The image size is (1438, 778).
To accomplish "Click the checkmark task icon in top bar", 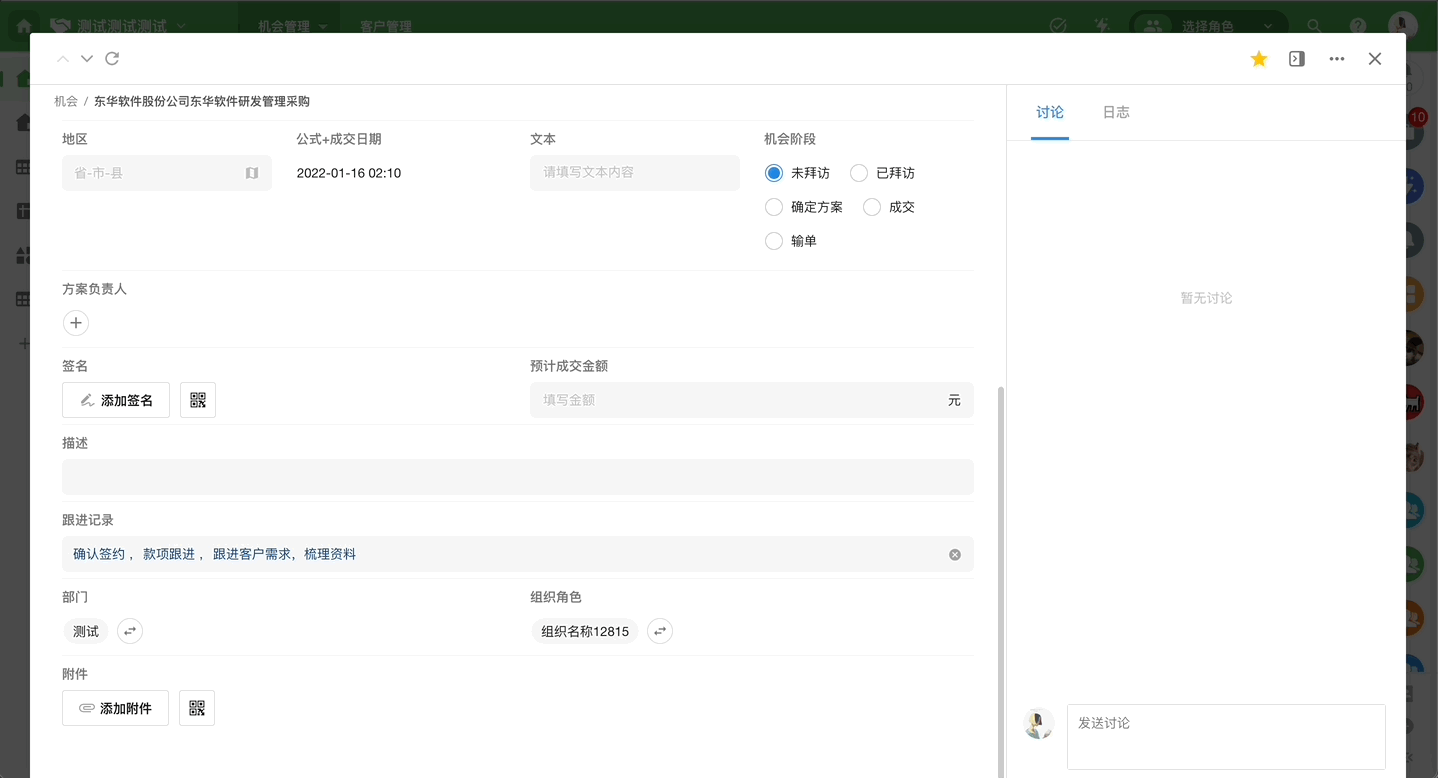I will (1058, 26).
